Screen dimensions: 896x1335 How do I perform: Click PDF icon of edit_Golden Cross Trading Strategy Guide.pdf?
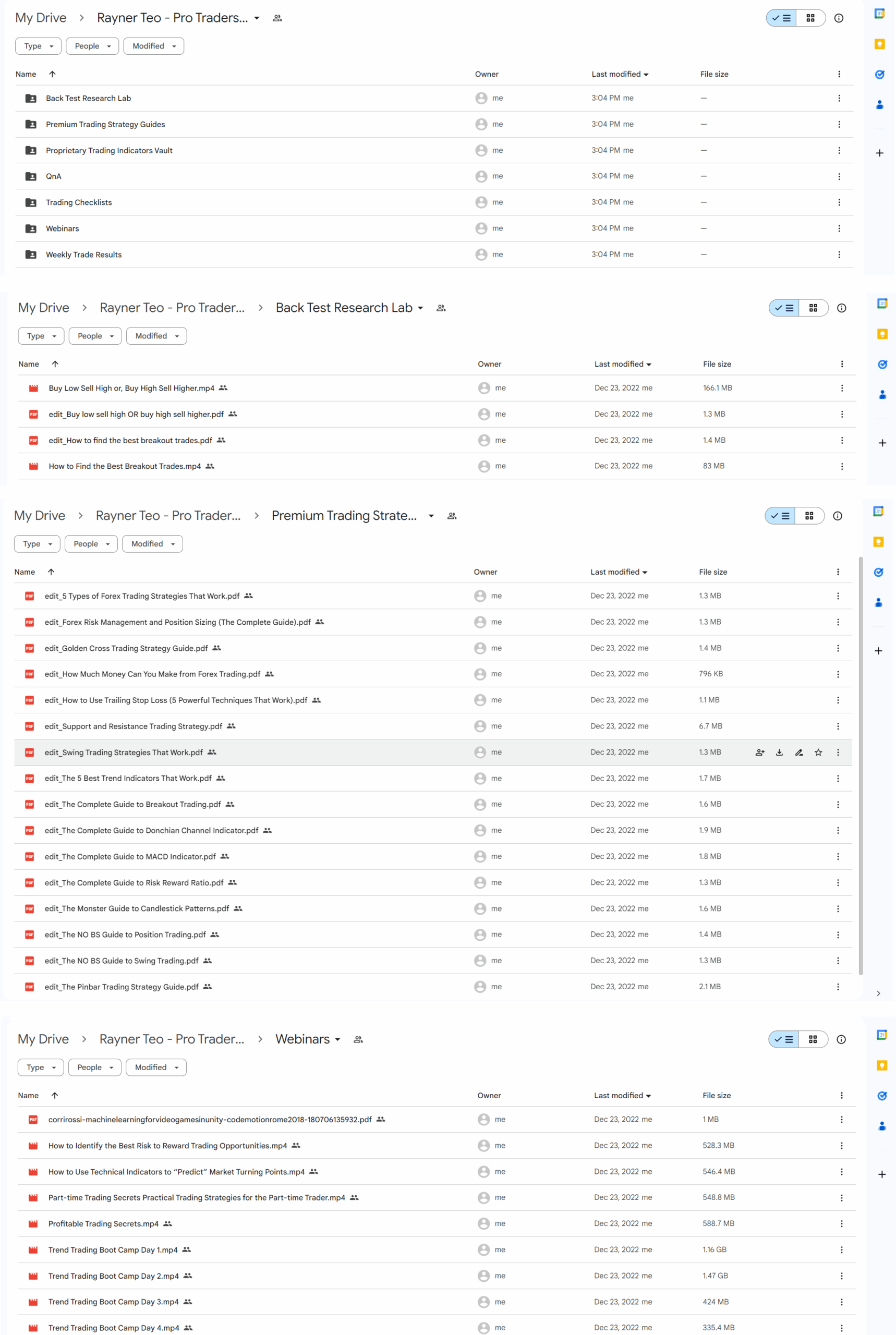[30, 648]
